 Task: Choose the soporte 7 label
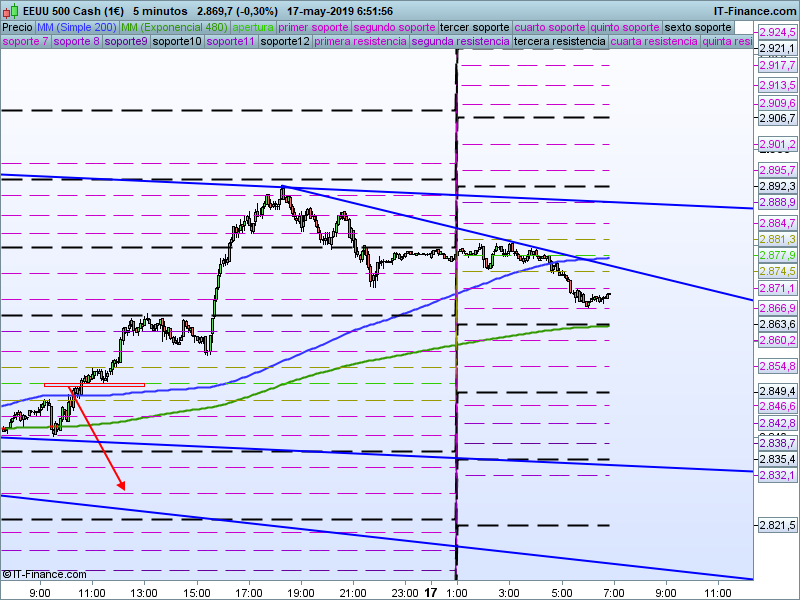(25, 41)
